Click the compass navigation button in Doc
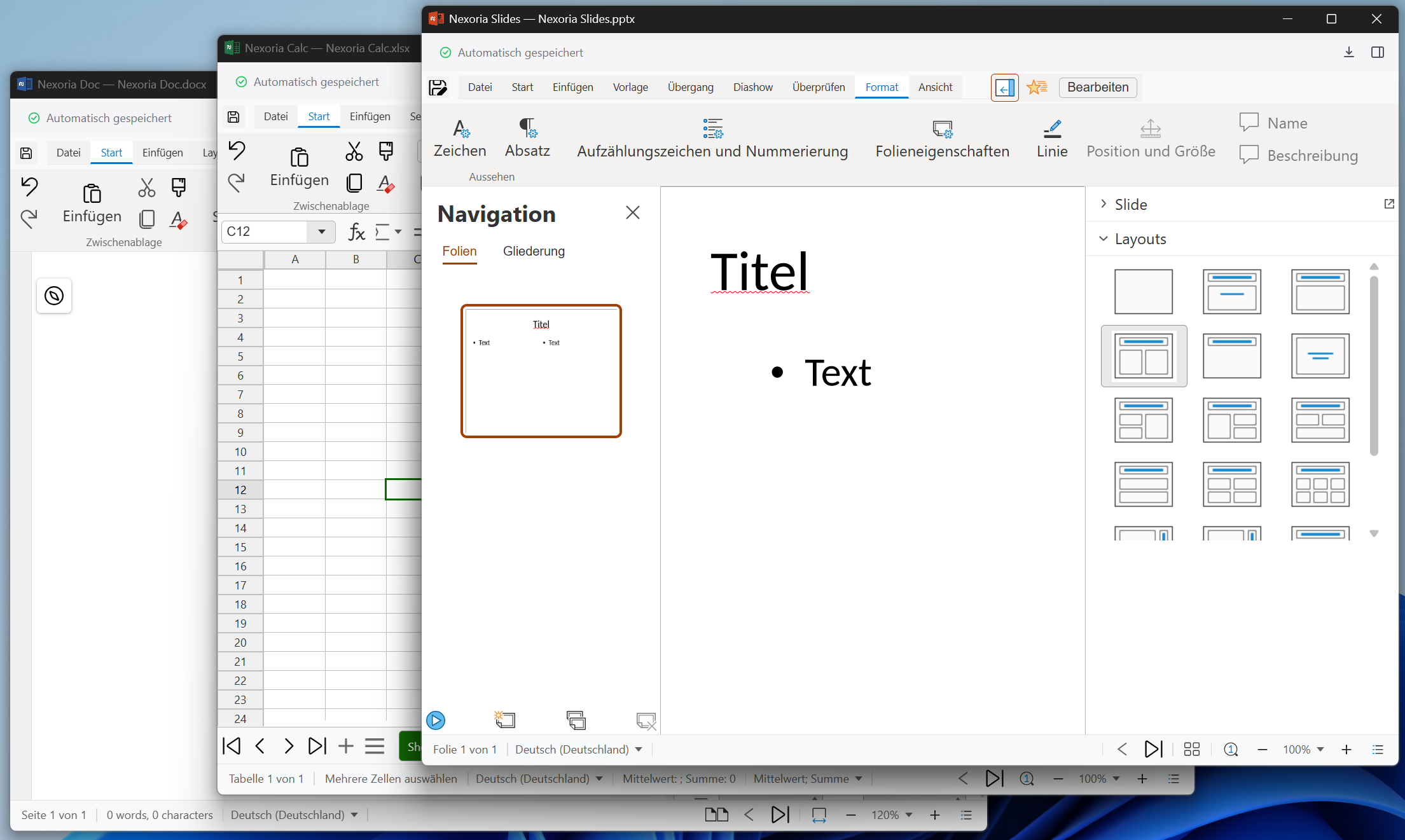 click(x=54, y=295)
